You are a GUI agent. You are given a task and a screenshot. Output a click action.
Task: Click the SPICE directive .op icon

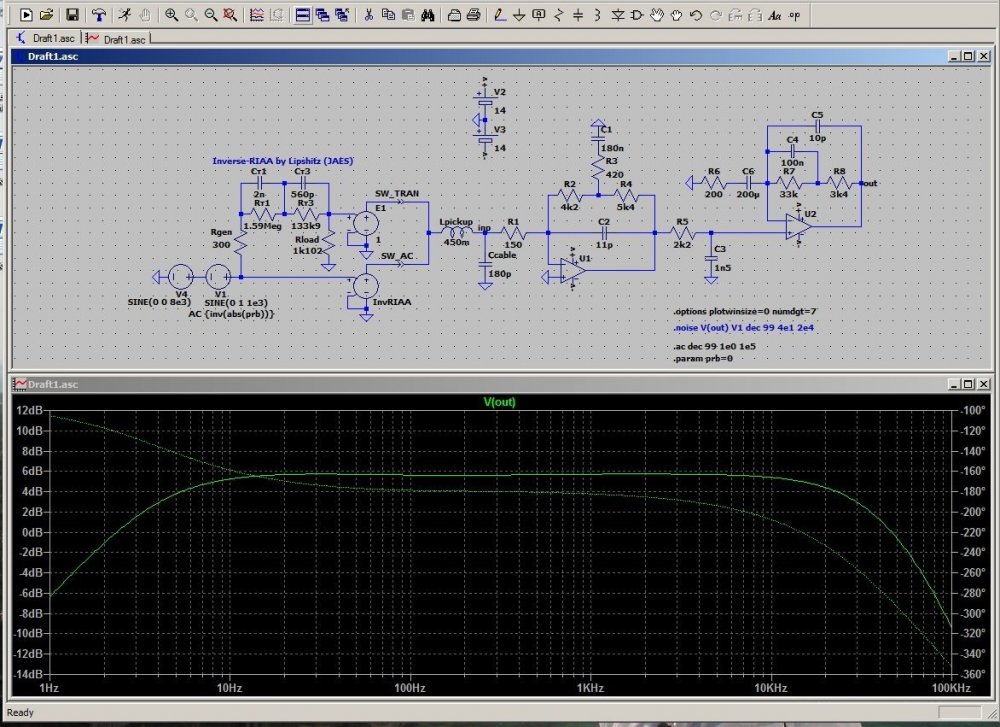(x=794, y=15)
